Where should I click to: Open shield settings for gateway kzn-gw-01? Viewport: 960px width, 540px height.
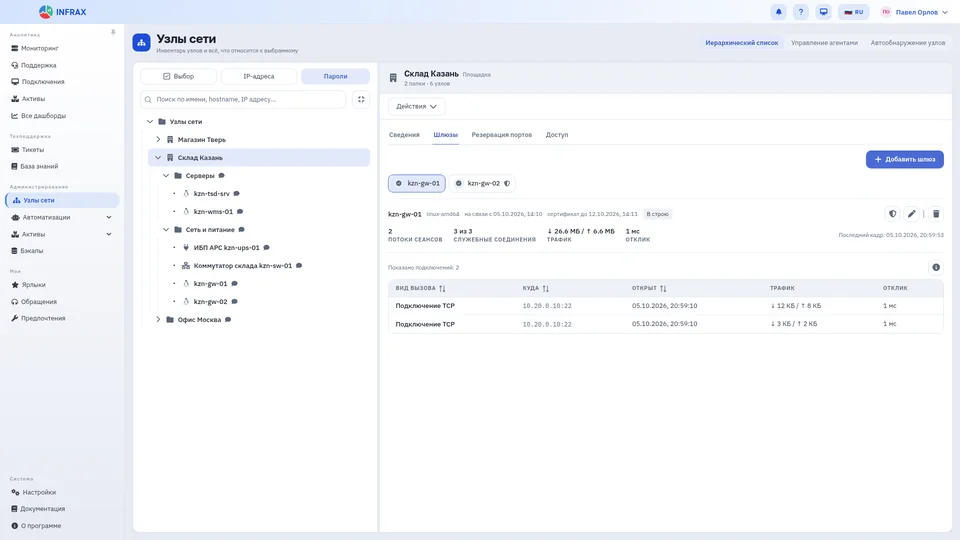[x=893, y=214]
